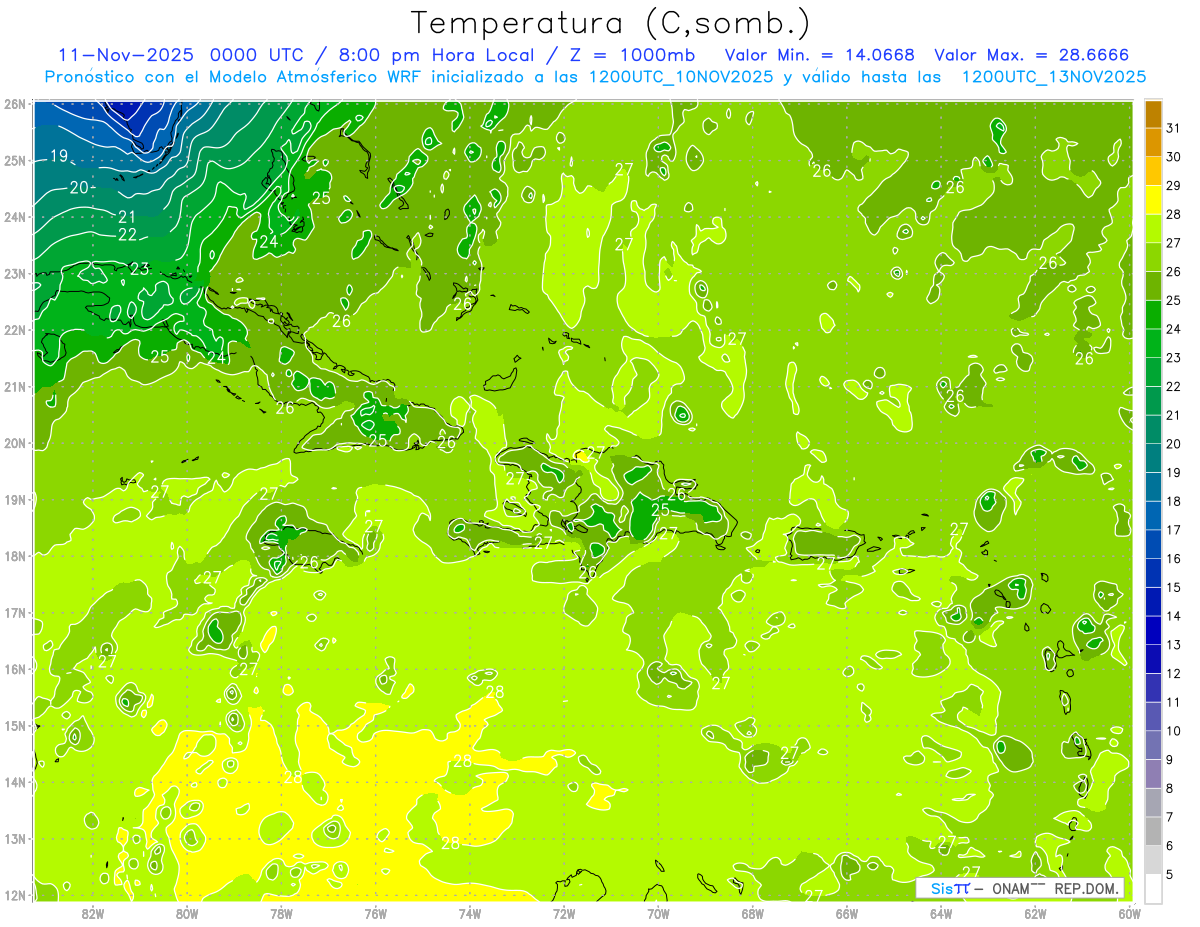Click the latitude axis label '21N'
Screen dimensions: 1200x927
14,387
